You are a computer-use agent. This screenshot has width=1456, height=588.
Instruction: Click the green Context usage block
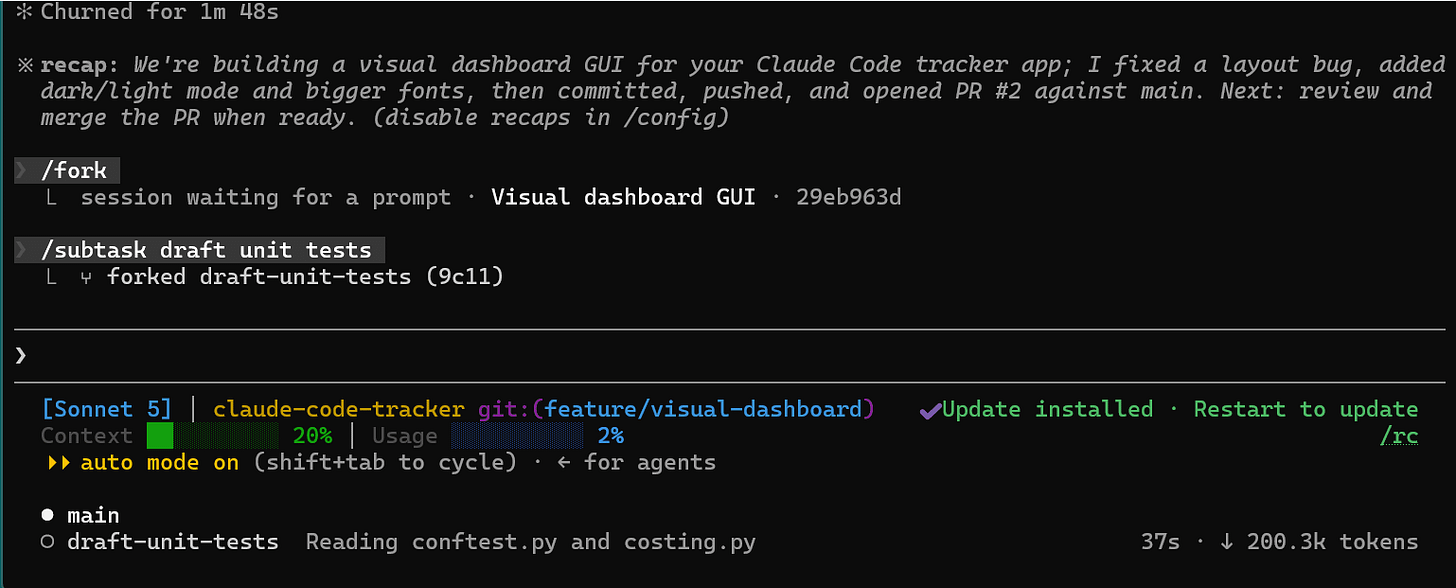point(160,436)
